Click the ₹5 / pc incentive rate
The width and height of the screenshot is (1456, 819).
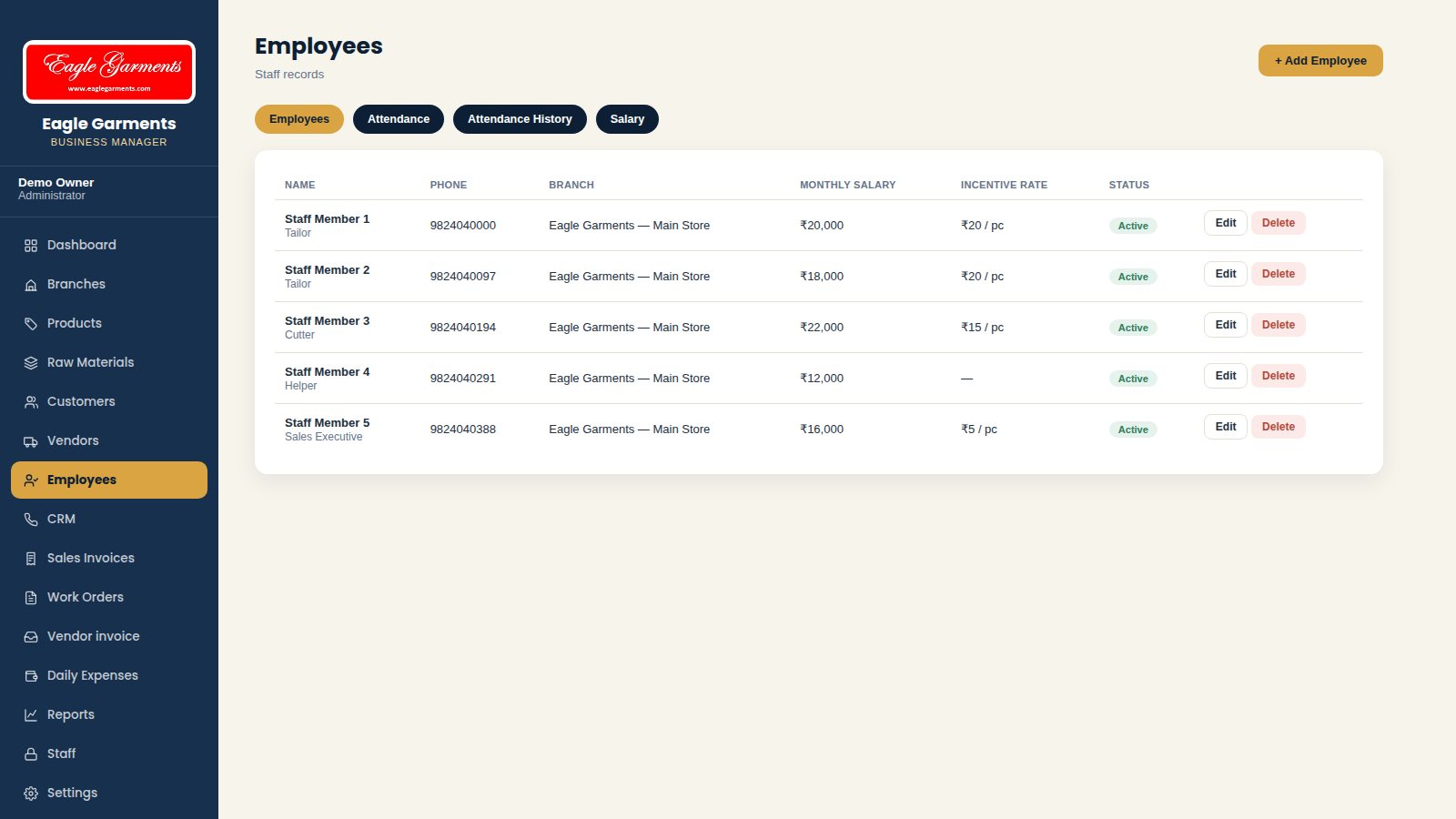pos(979,430)
